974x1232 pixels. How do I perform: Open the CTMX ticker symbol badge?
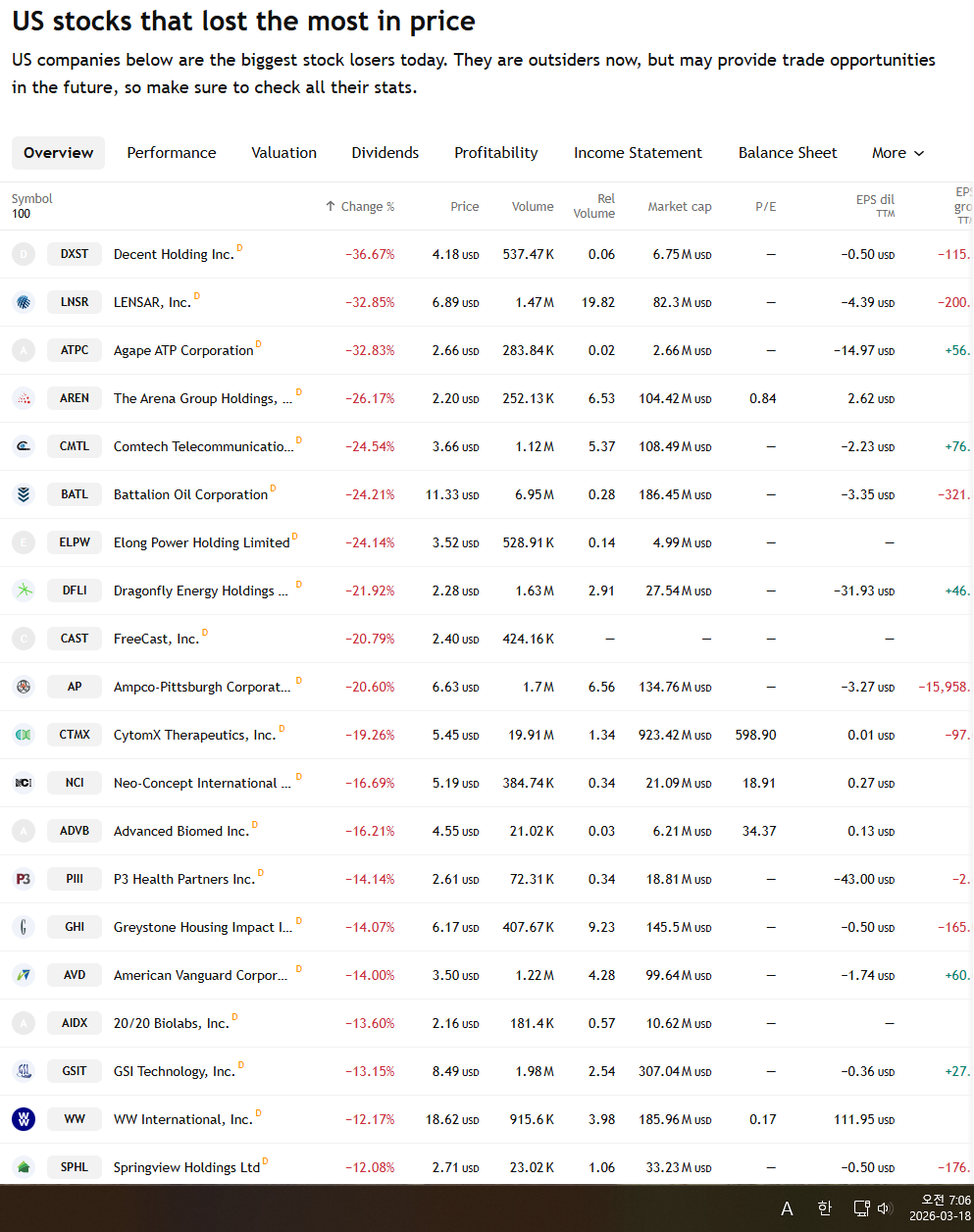[x=75, y=735]
